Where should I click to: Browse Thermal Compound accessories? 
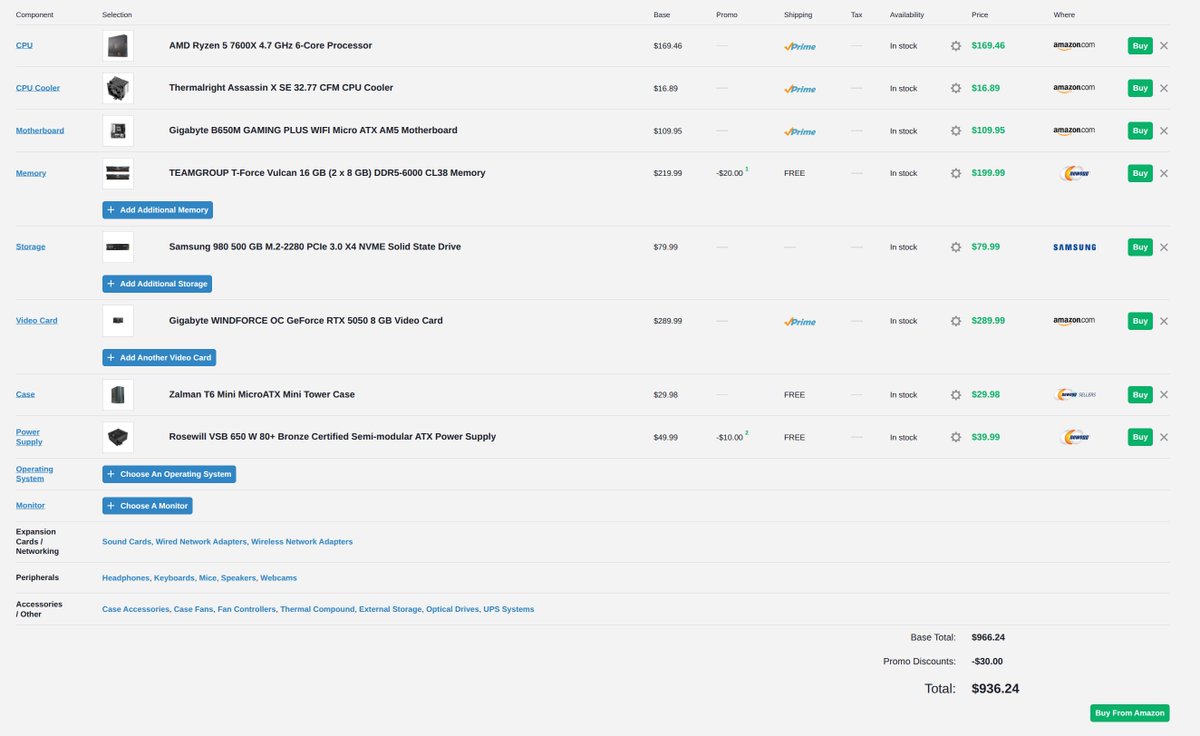coord(317,609)
